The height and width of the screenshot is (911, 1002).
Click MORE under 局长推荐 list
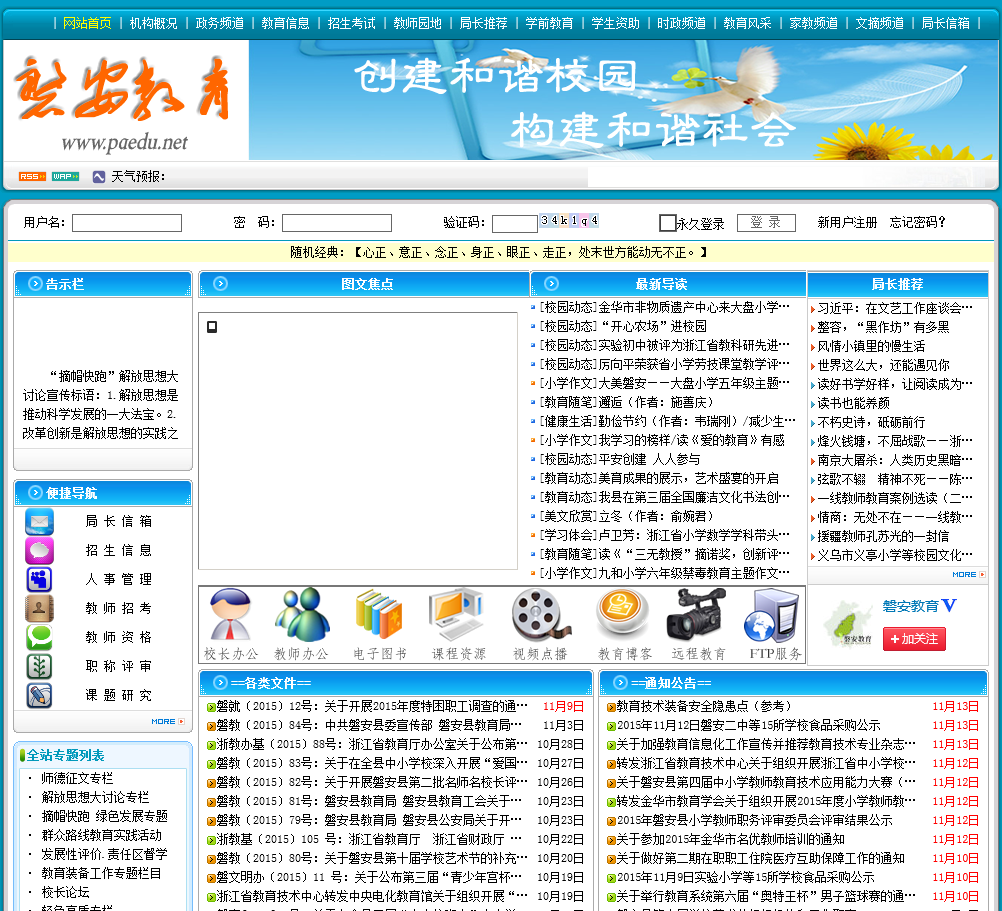click(x=969, y=574)
